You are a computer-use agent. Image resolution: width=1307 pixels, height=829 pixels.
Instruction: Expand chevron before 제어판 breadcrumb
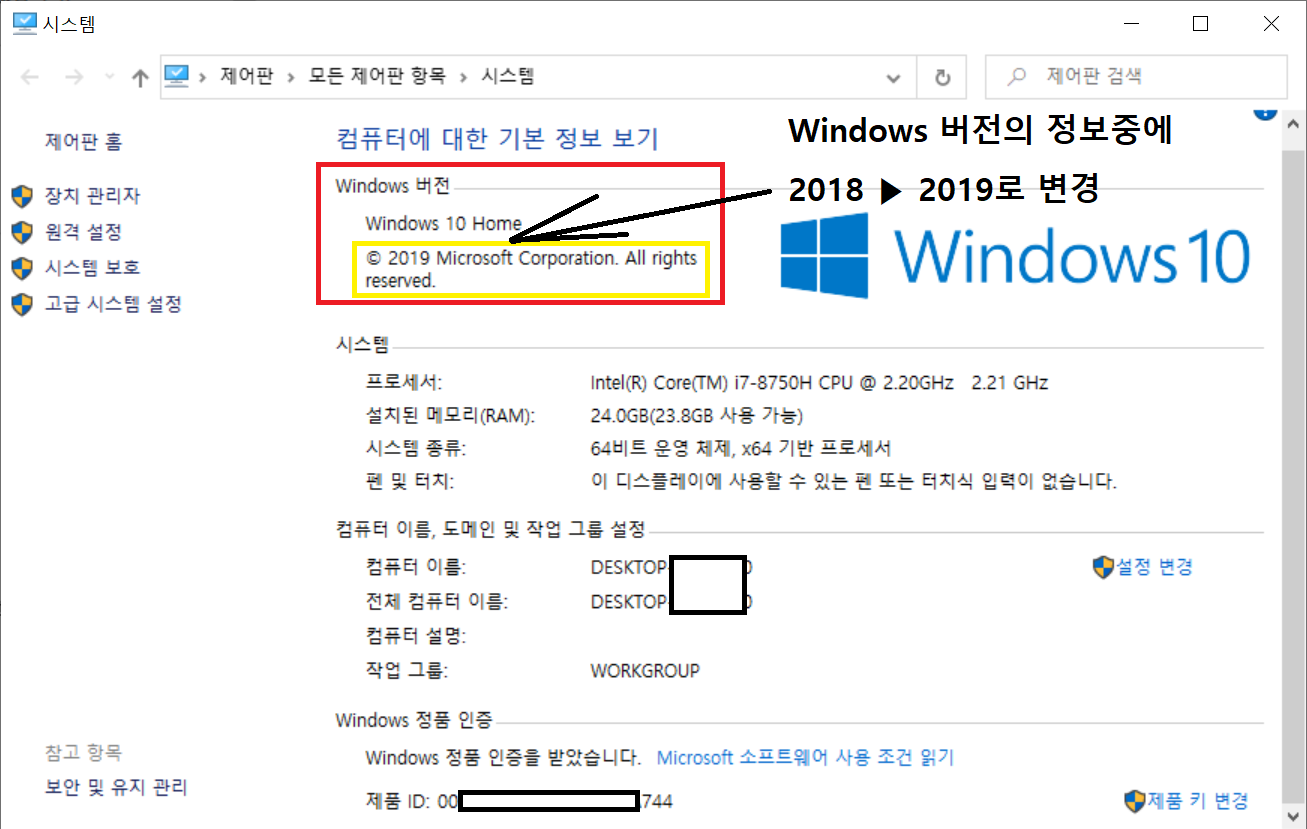tap(203, 77)
